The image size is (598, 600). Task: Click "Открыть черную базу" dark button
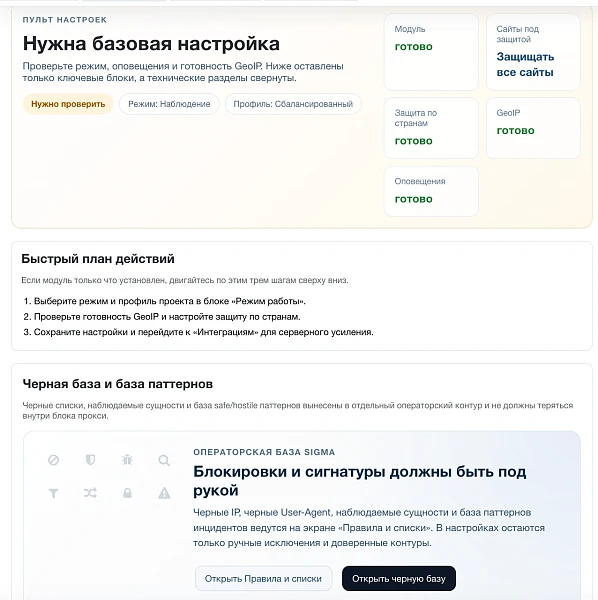[399, 579]
